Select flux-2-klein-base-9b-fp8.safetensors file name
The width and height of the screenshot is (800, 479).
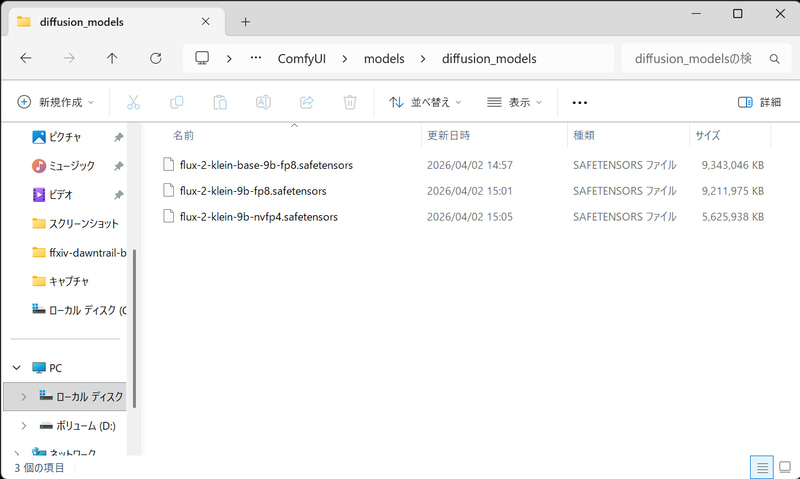click(x=266, y=165)
